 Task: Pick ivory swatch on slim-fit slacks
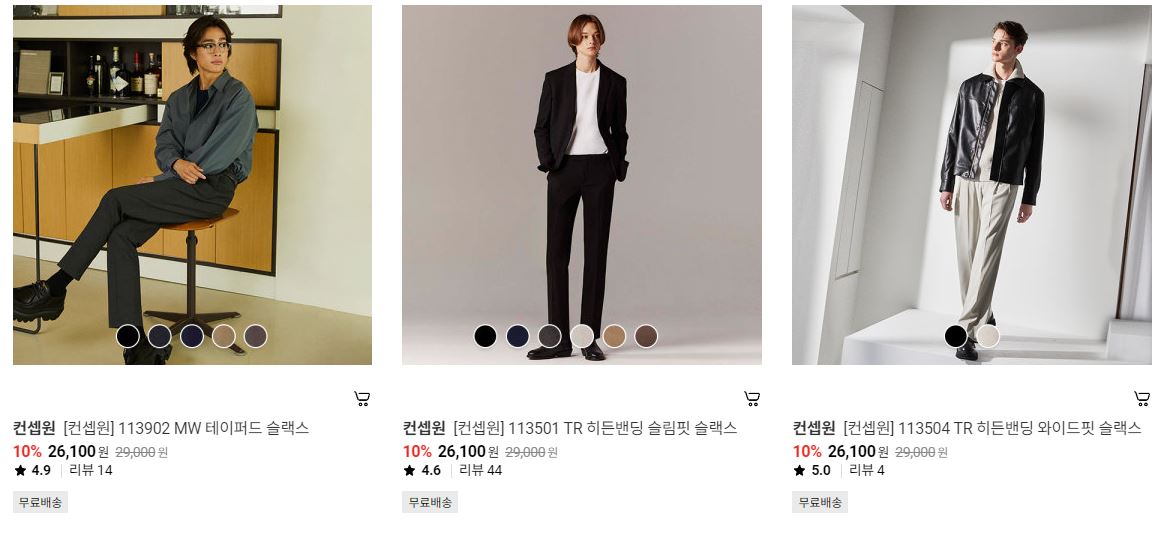[582, 337]
